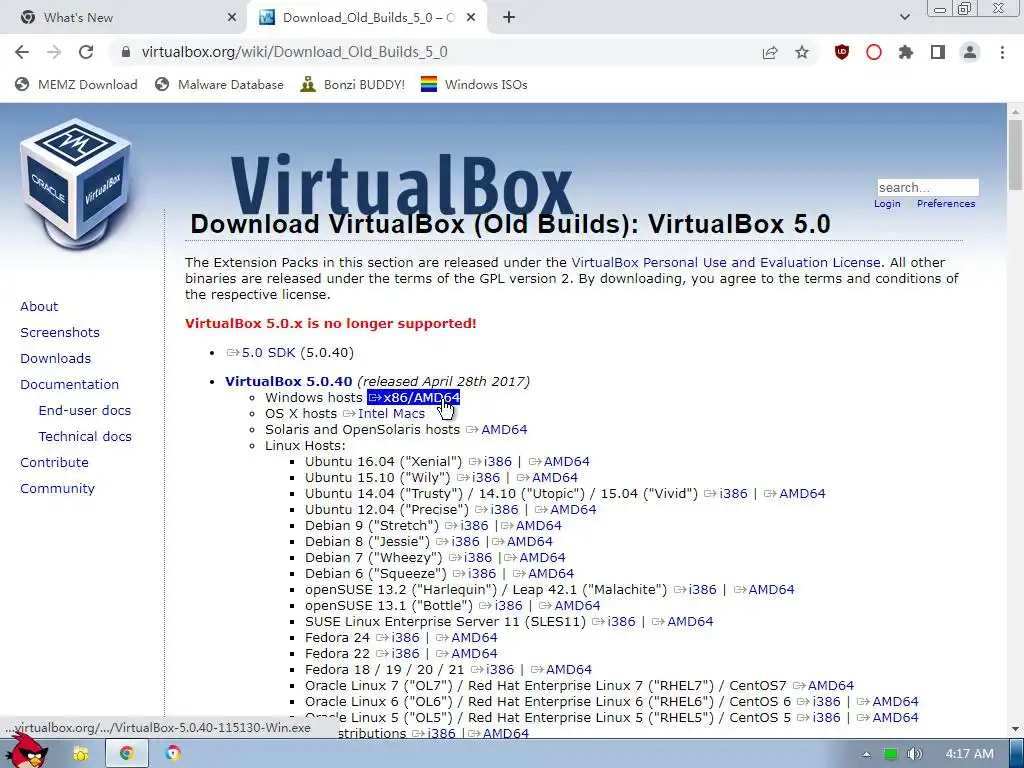Viewport: 1024px width, 768px height.
Task: Open the second Chrome taskbar icon
Action: [x=173, y=754]
